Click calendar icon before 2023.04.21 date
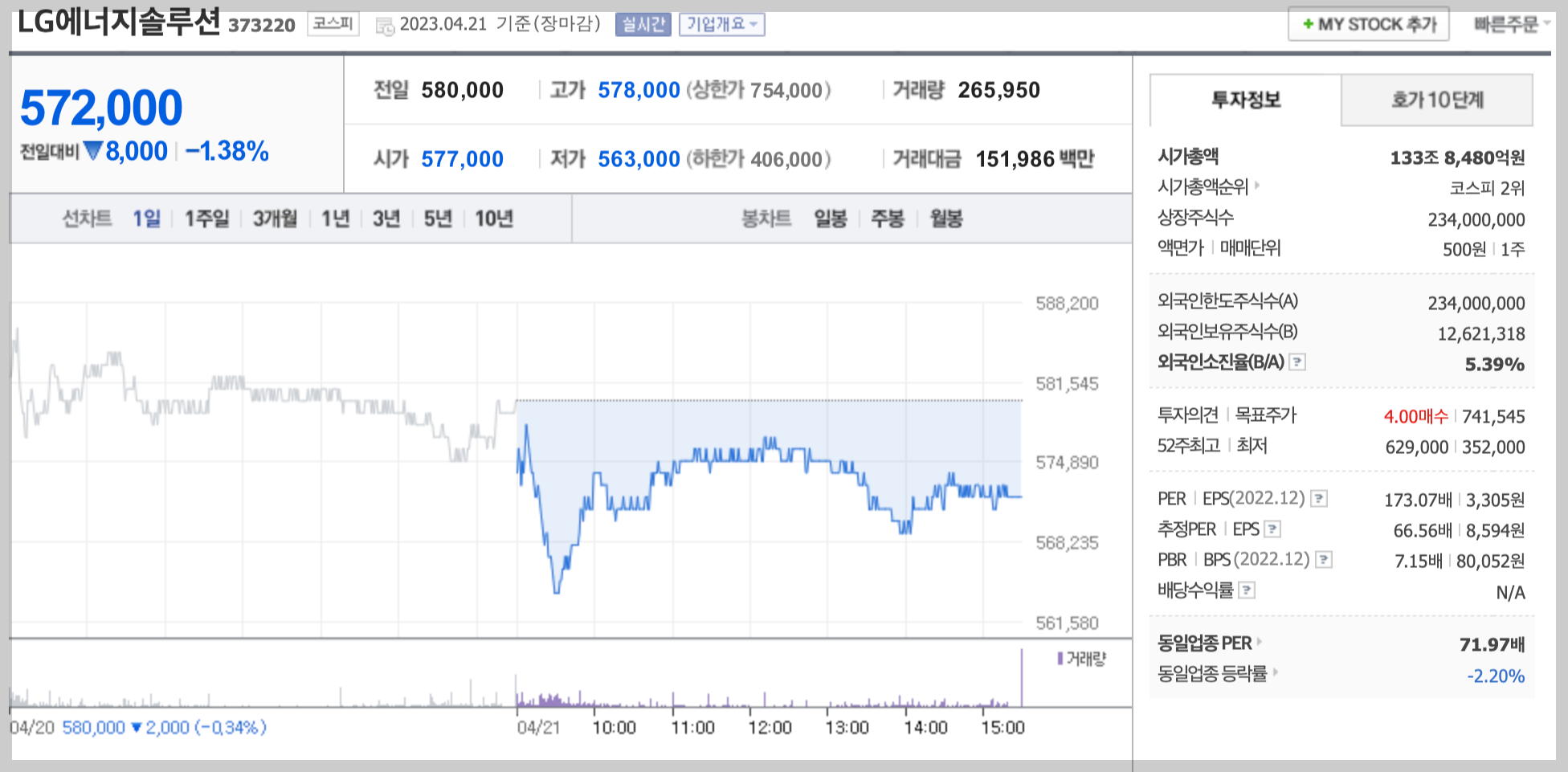The width and height of the screenshot is (1568, 772). point(385,26)
